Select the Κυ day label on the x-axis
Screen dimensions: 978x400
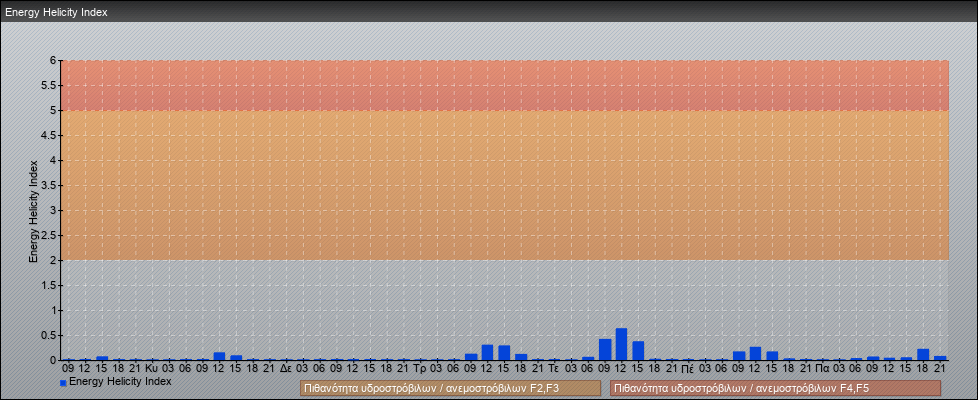tap(151, 369)
